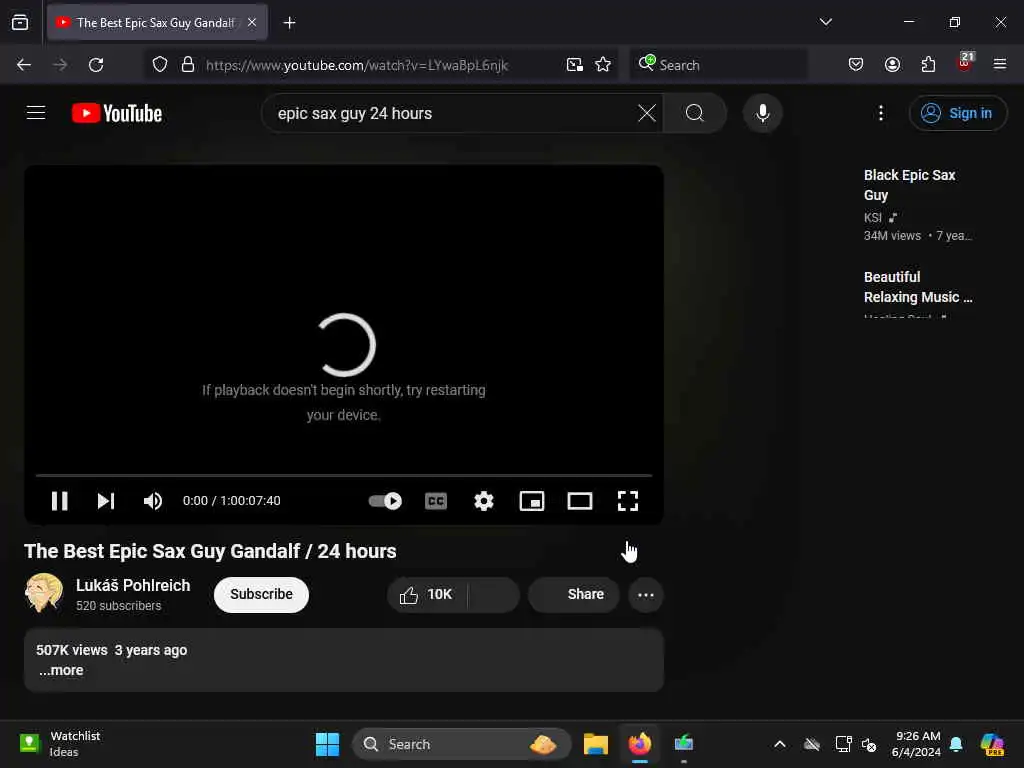This screenshot has width=1024, height=768.
Task: List all tabs dropdown arrow
Action: 825,22
